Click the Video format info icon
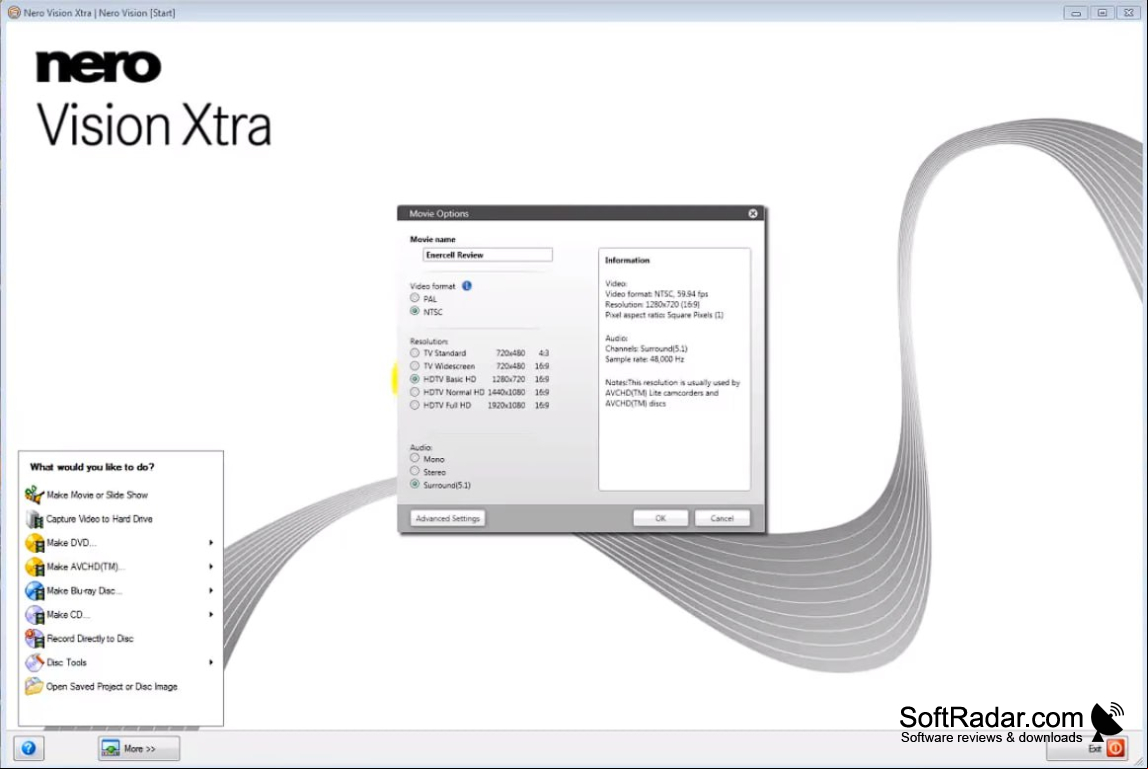This screenshot has height=769, width=1148. 466,286
